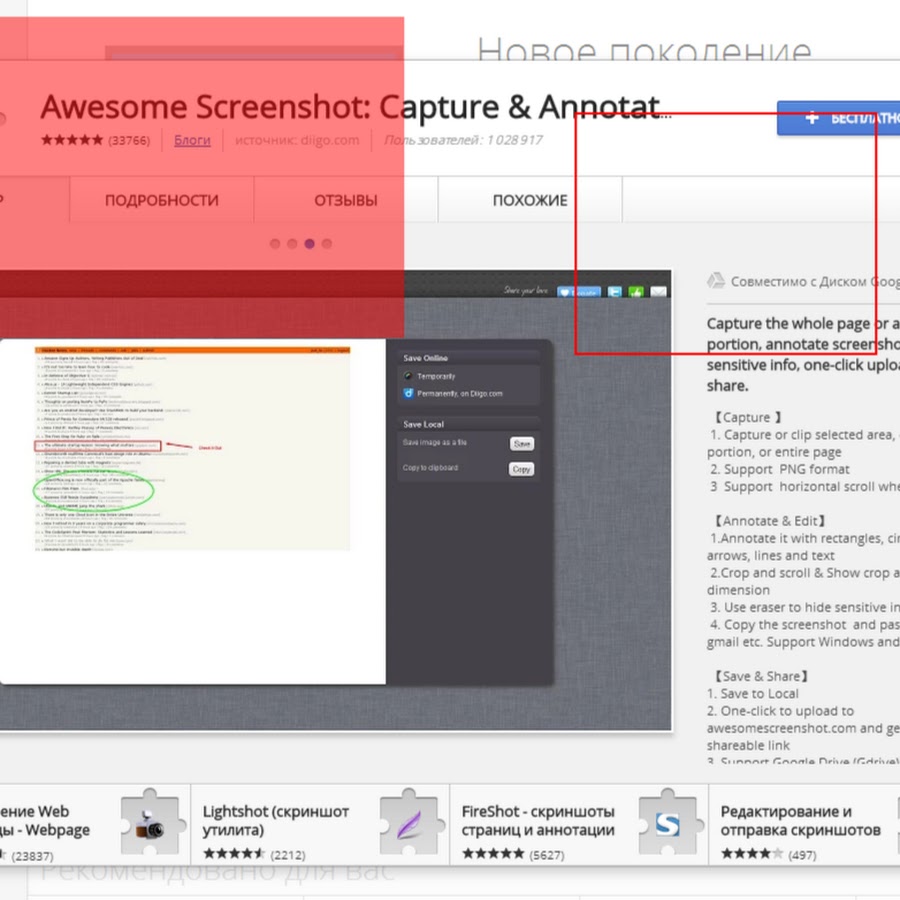
Task: Open FireShot related extension card
Action: pos(538,820)
